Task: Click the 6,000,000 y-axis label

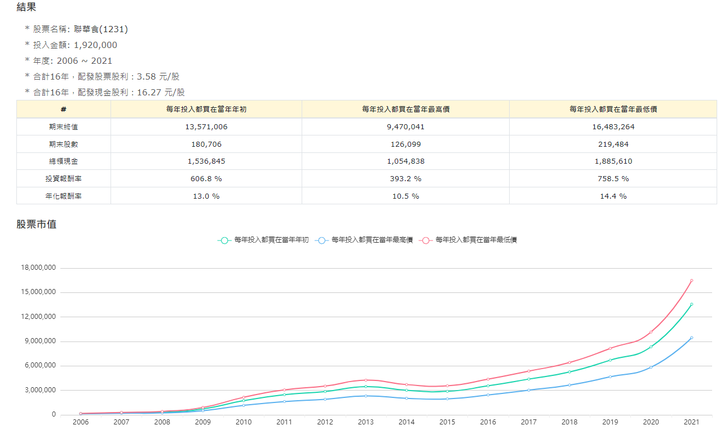Action: [40, 365]
